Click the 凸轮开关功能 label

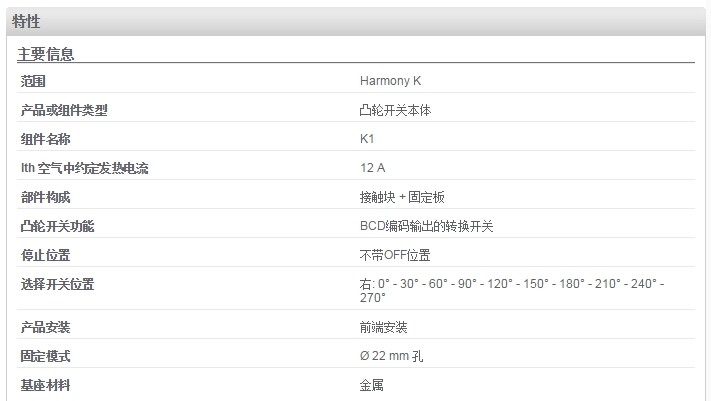point(57,226)
